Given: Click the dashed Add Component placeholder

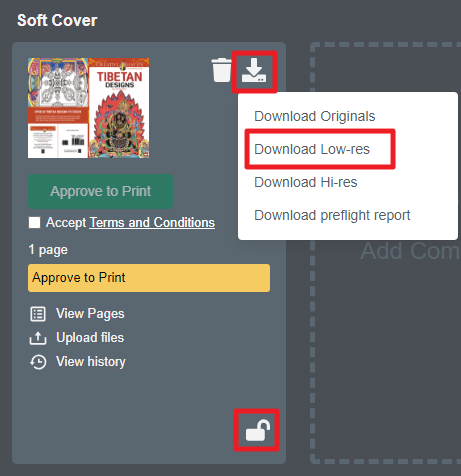Looking at the screenshot, I should point(386,253).
